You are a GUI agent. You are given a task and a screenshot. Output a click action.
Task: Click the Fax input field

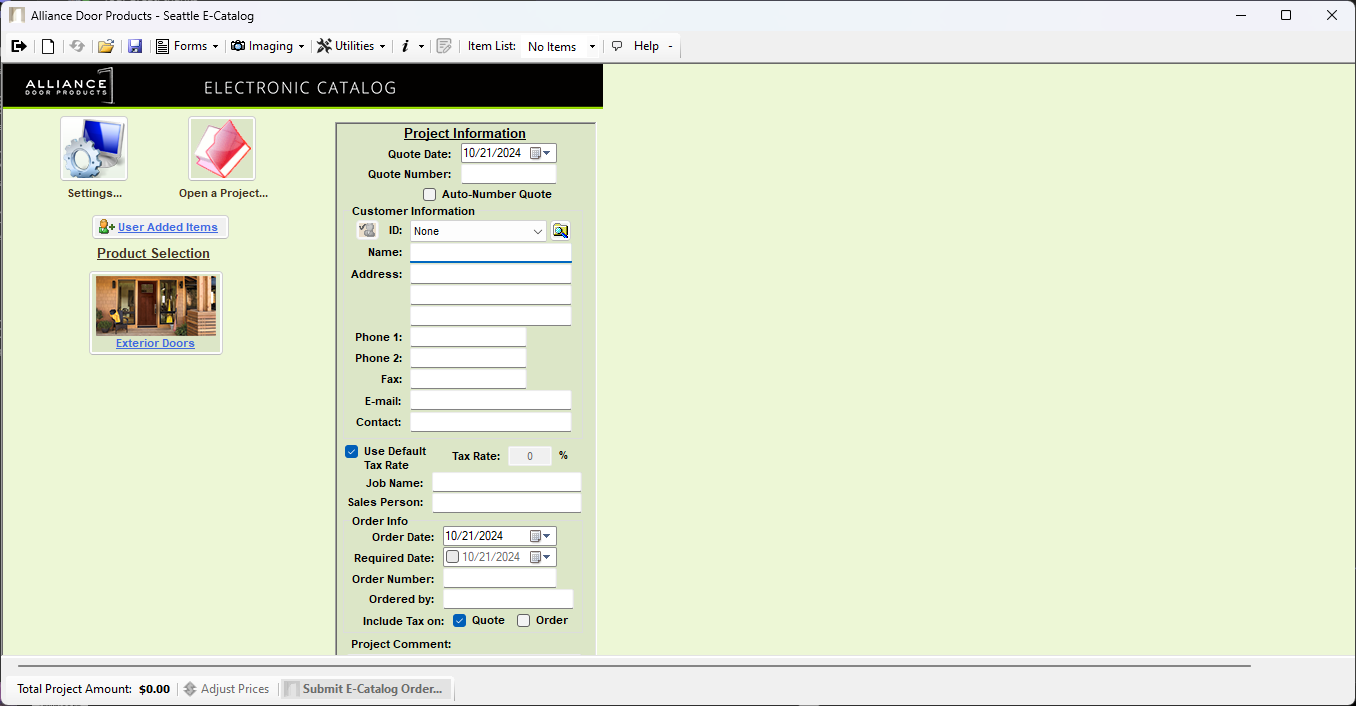(468, 379)
